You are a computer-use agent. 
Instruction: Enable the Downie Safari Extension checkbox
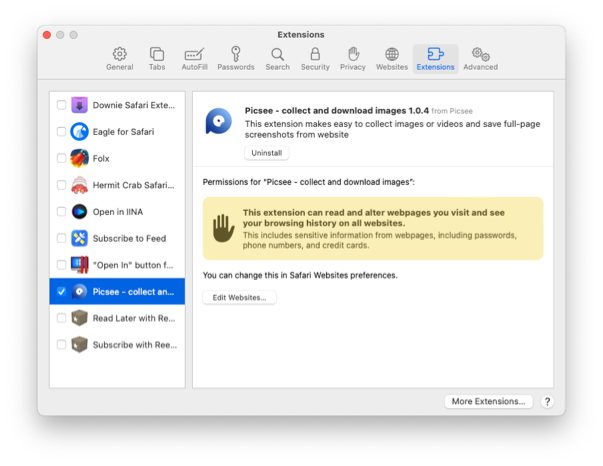click(61, 105)
